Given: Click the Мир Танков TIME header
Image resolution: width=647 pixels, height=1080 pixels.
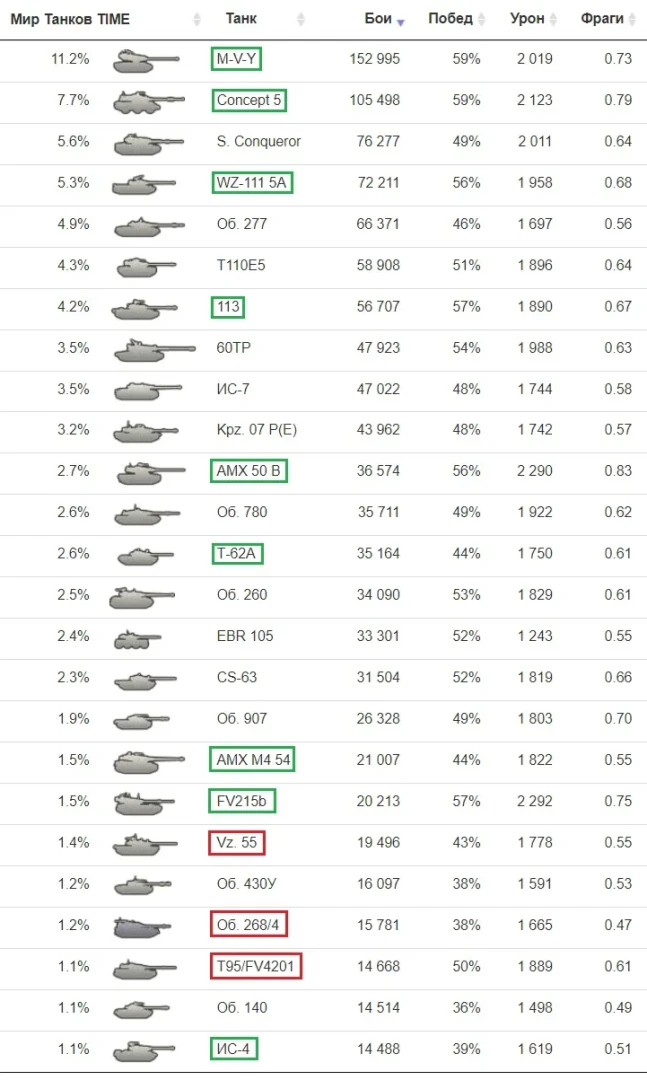Looking at the screenshot, I should (70, 19).
